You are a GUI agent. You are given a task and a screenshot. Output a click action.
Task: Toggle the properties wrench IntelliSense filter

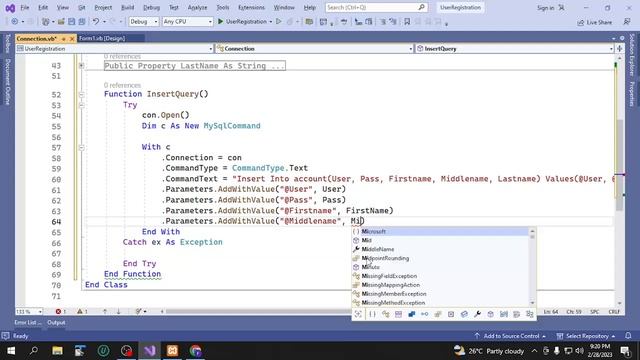[477, 314]
